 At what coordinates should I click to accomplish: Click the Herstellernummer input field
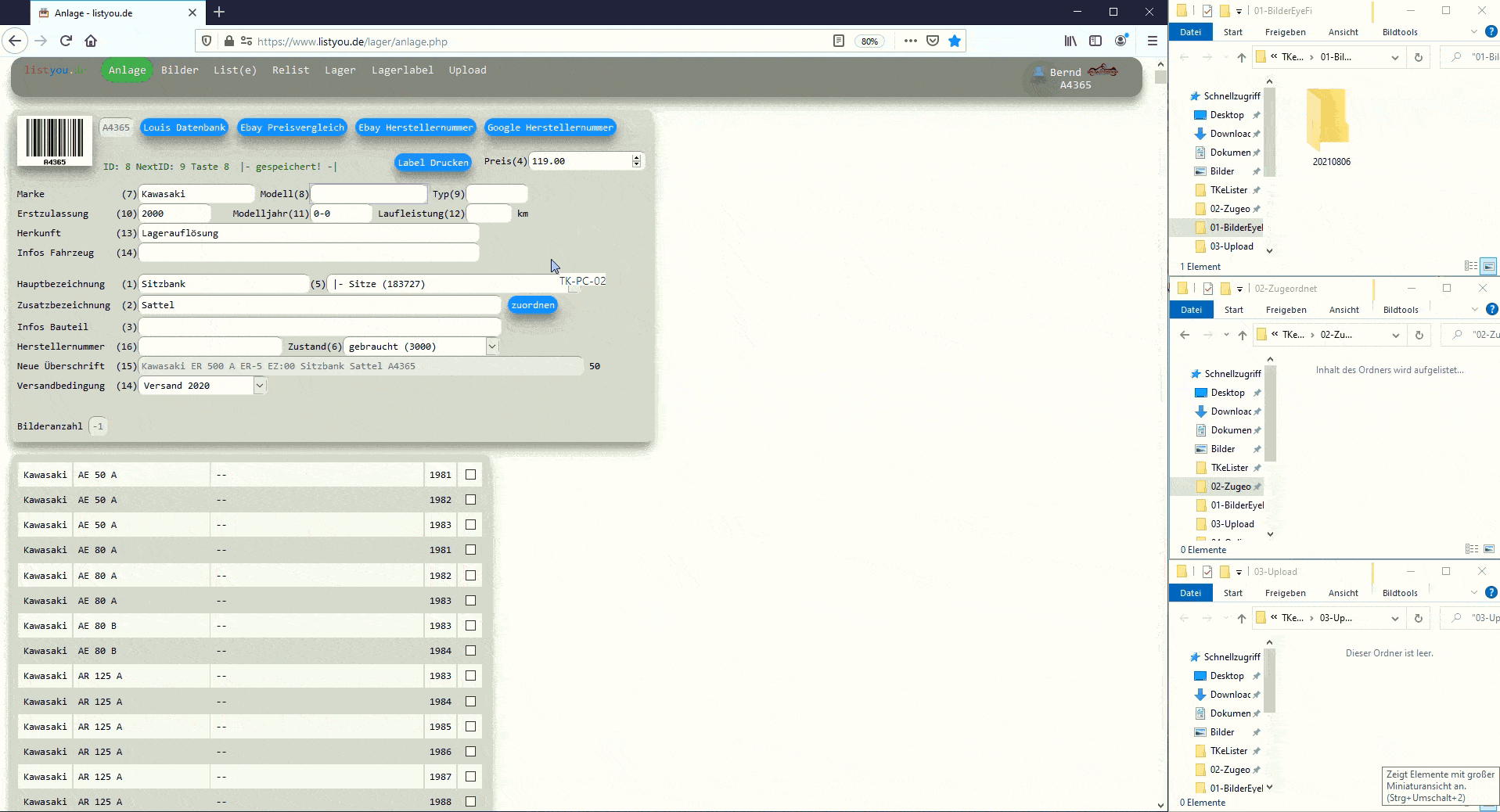pyautogui.click(x=210, y=347)
